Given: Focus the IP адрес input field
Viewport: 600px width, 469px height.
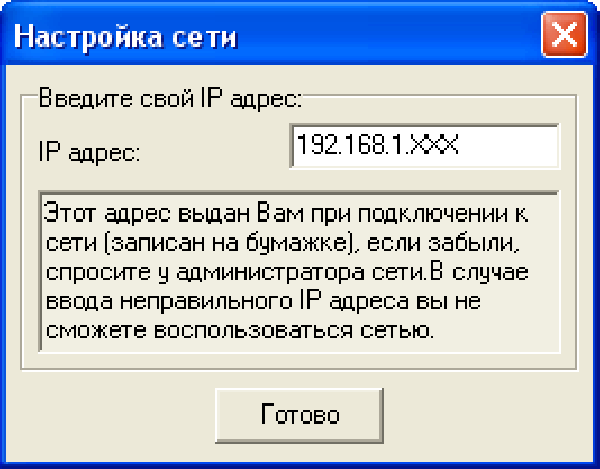Looking at the screenshot, I should tap(425, 146).
